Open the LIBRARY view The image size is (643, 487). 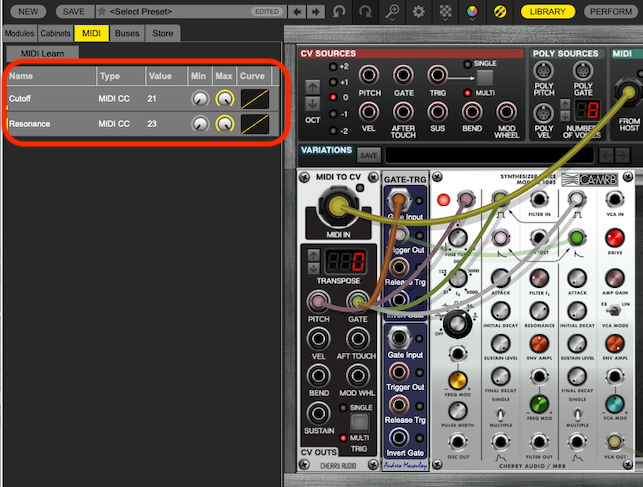[x=547, y=11]
